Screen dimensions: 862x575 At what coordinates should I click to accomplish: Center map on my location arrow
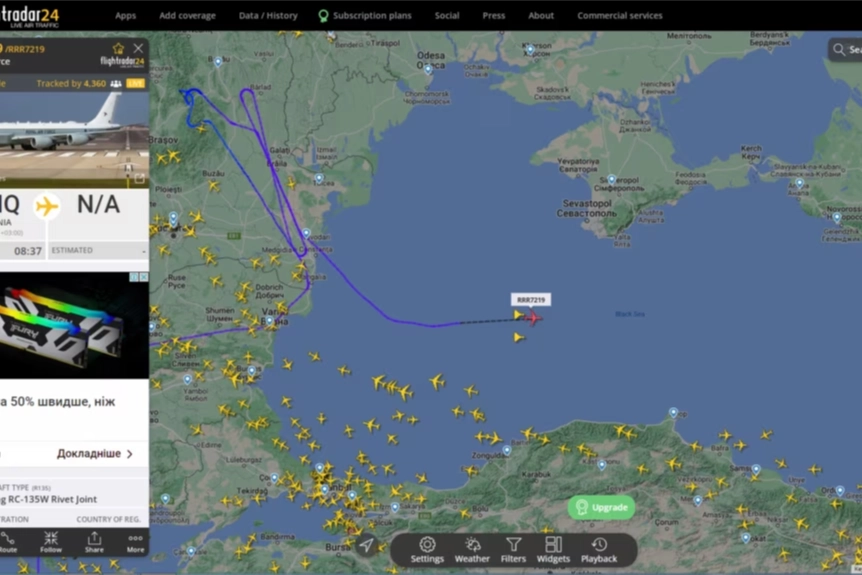point(367,545)
